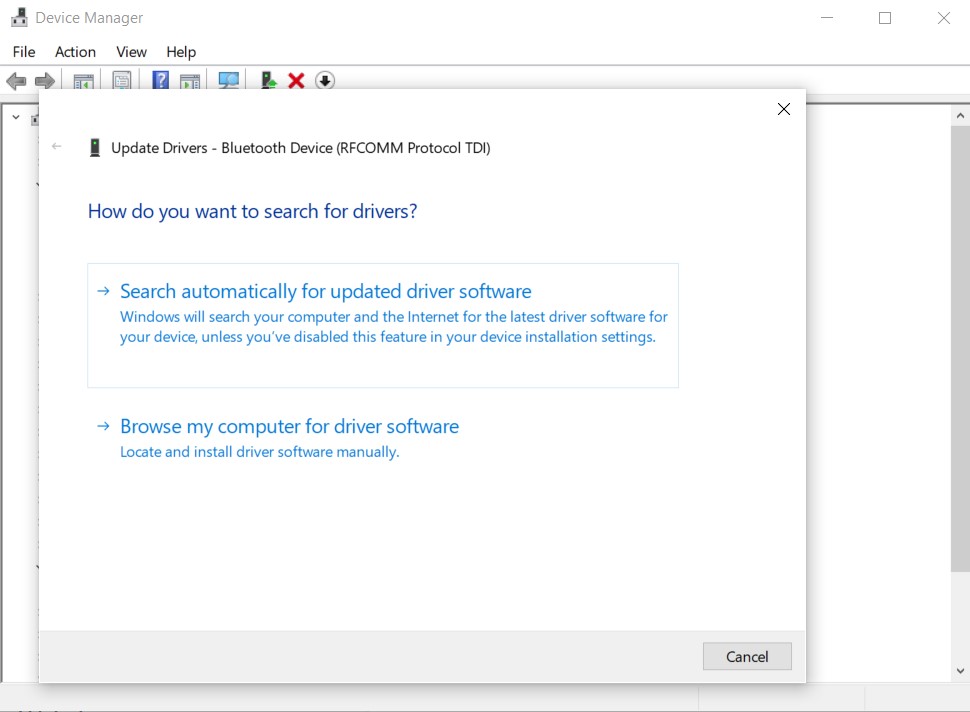Toggle the console tree pane toolbar icon
970x712 pixels.
coord(84,81)
